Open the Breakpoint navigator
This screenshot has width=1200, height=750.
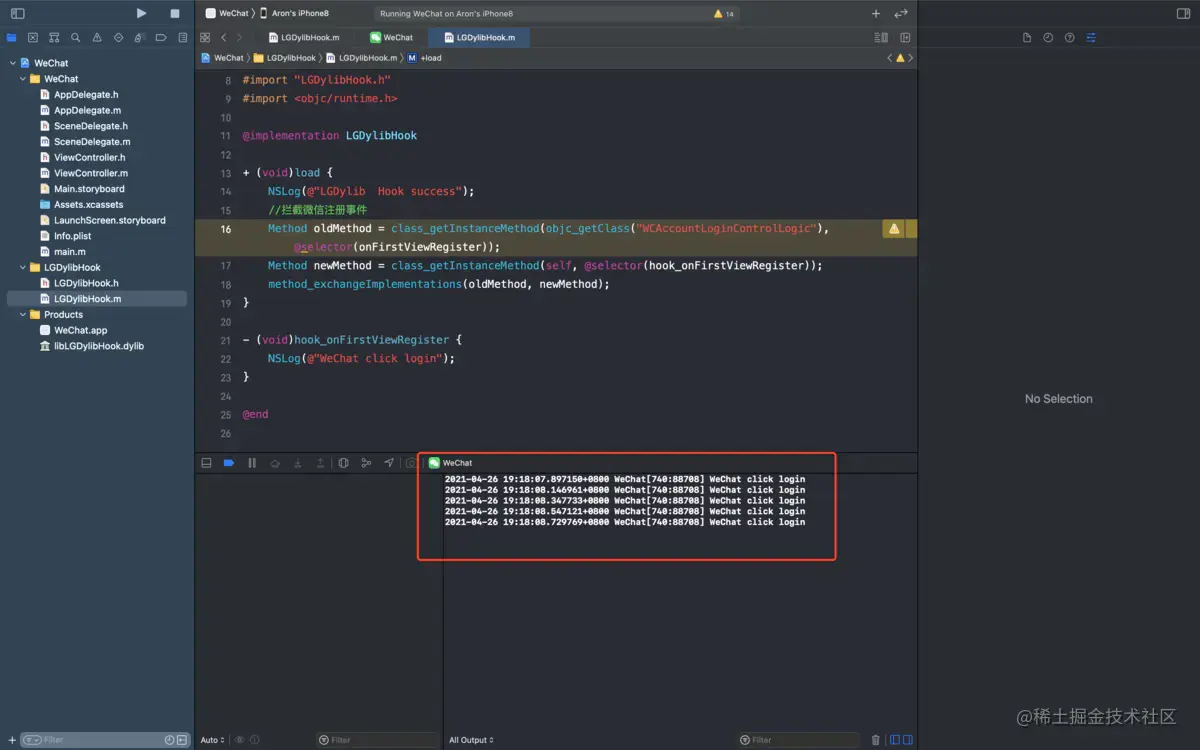coord(161,37)
